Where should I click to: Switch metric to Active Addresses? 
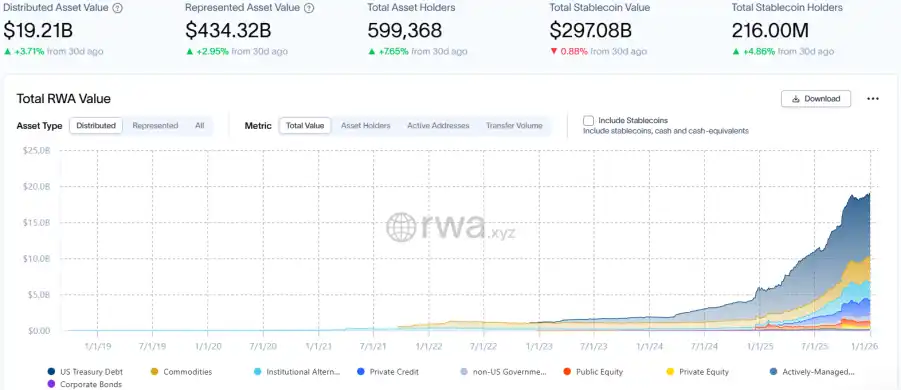point(438,125)
